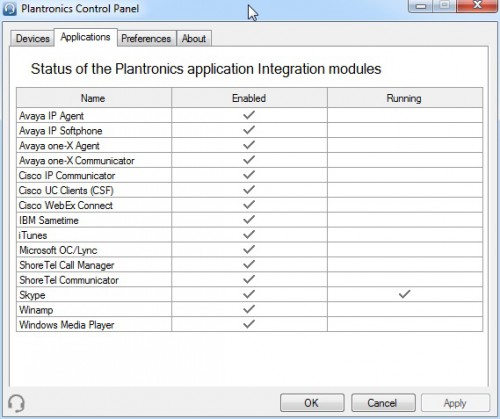
Task: Click the Name column header
Action: [x=94, y=98]
